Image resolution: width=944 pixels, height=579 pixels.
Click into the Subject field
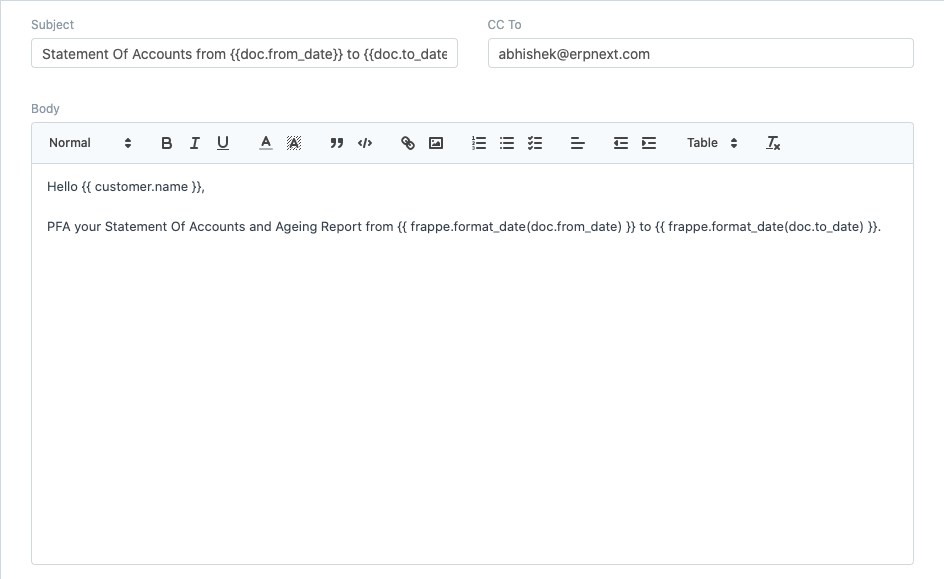(x=244, y=54)
